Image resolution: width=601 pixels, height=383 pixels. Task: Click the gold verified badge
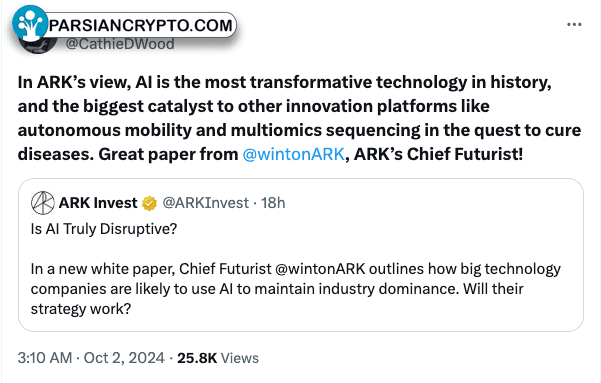coord(149,203)
